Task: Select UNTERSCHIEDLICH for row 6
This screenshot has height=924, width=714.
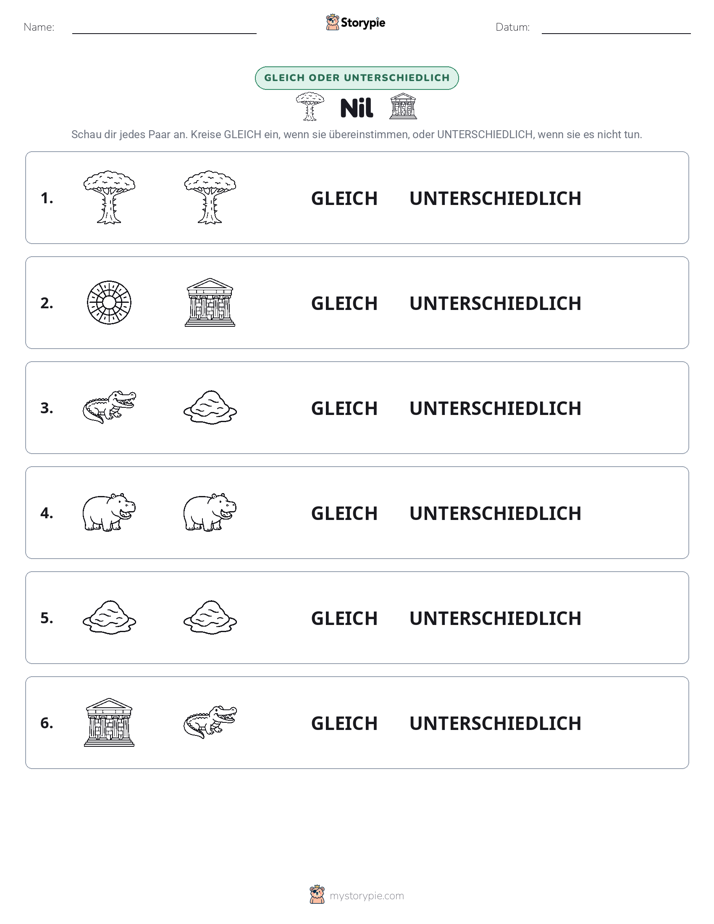Action: (x=495, y=722)
